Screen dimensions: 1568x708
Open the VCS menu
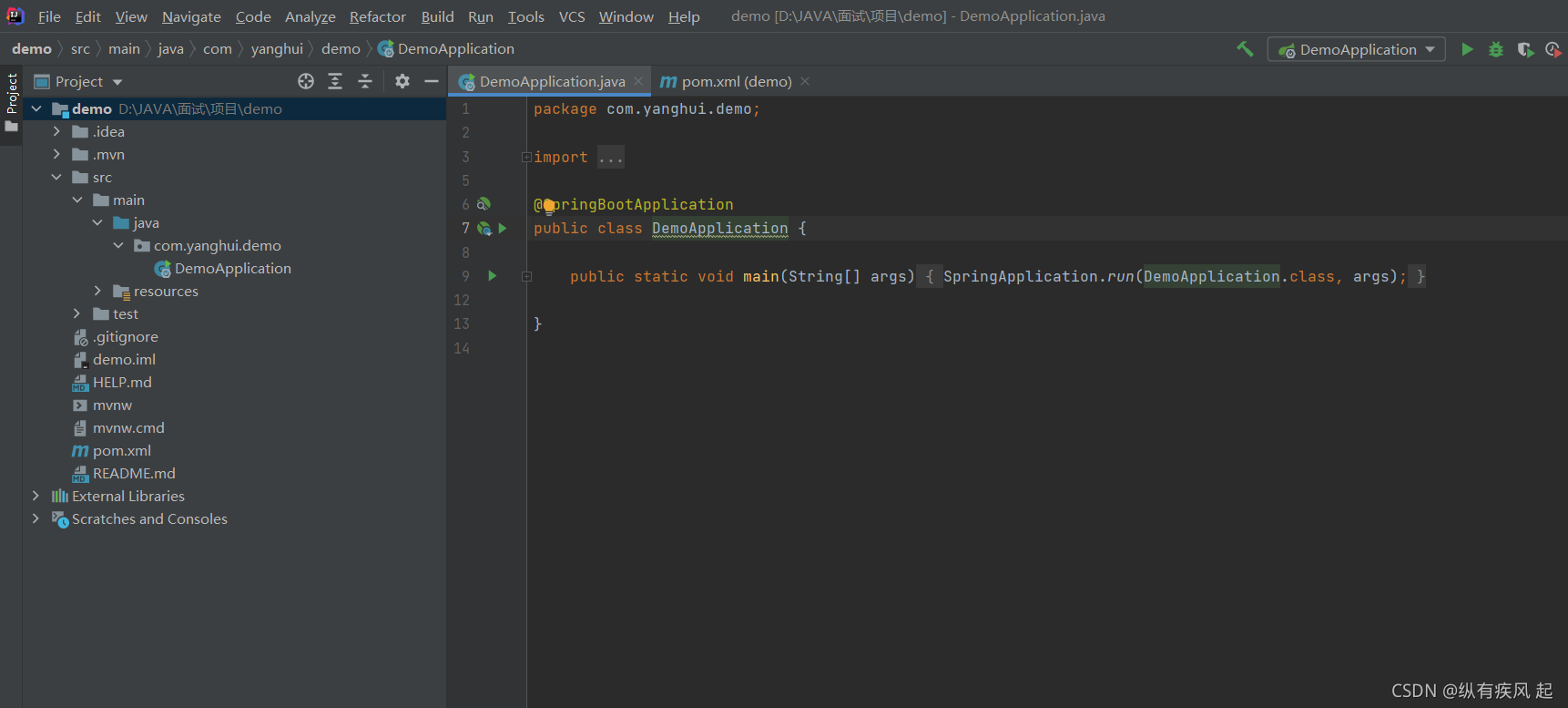click(x=572, y=16)
